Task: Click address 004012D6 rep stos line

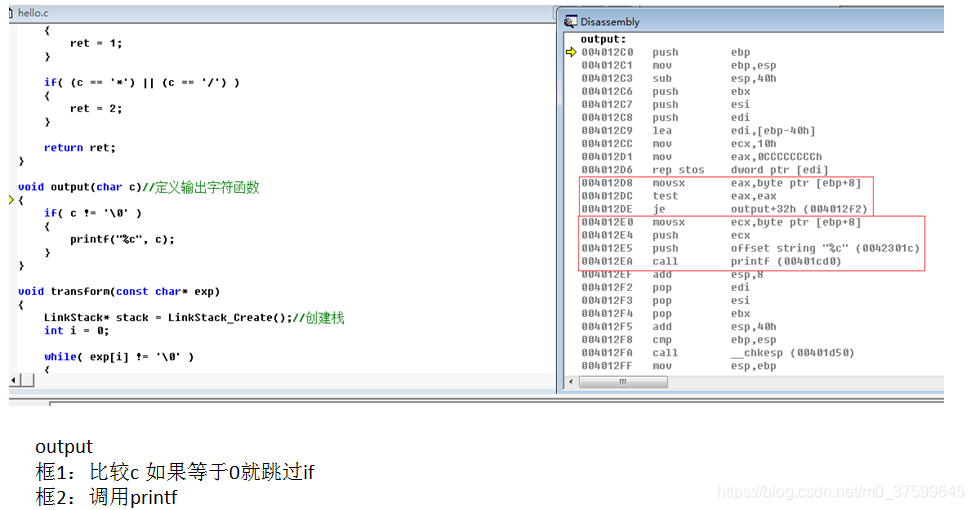Action: [x=705, y=170]
